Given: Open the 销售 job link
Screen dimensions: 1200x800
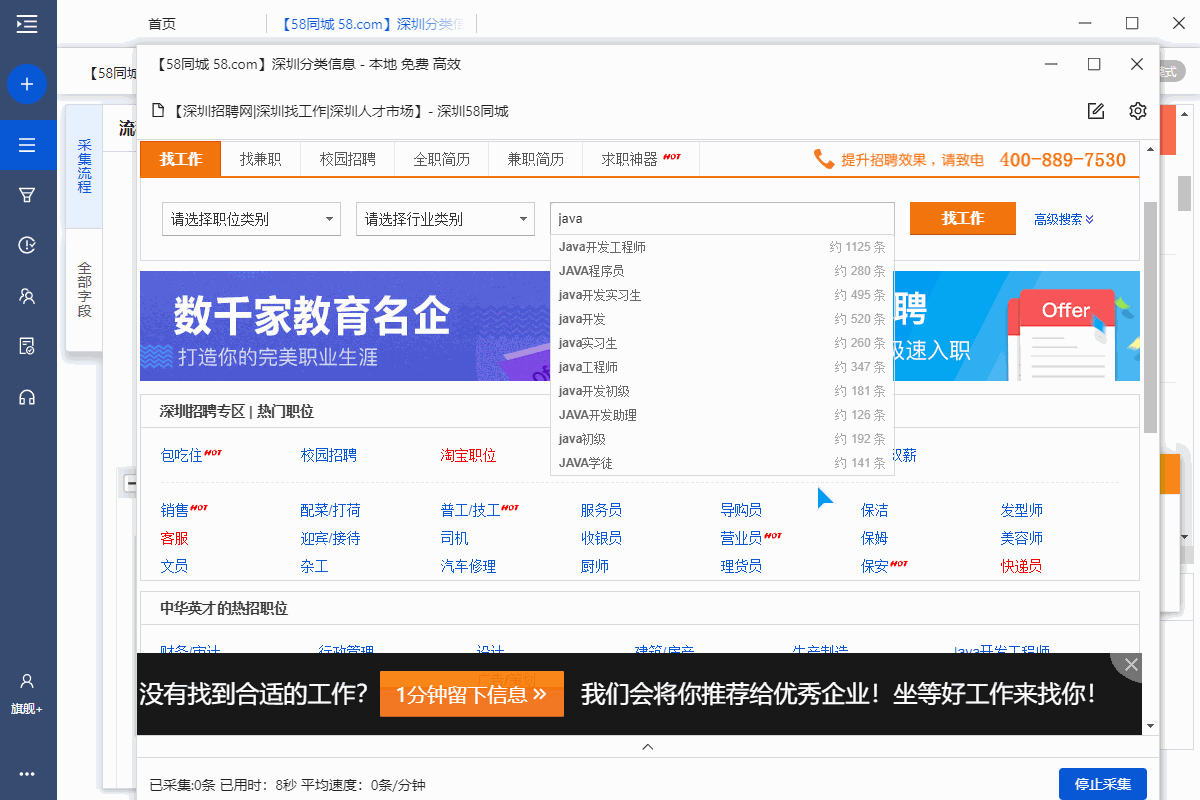Looking at the screenshot, I should coord(175,510).
